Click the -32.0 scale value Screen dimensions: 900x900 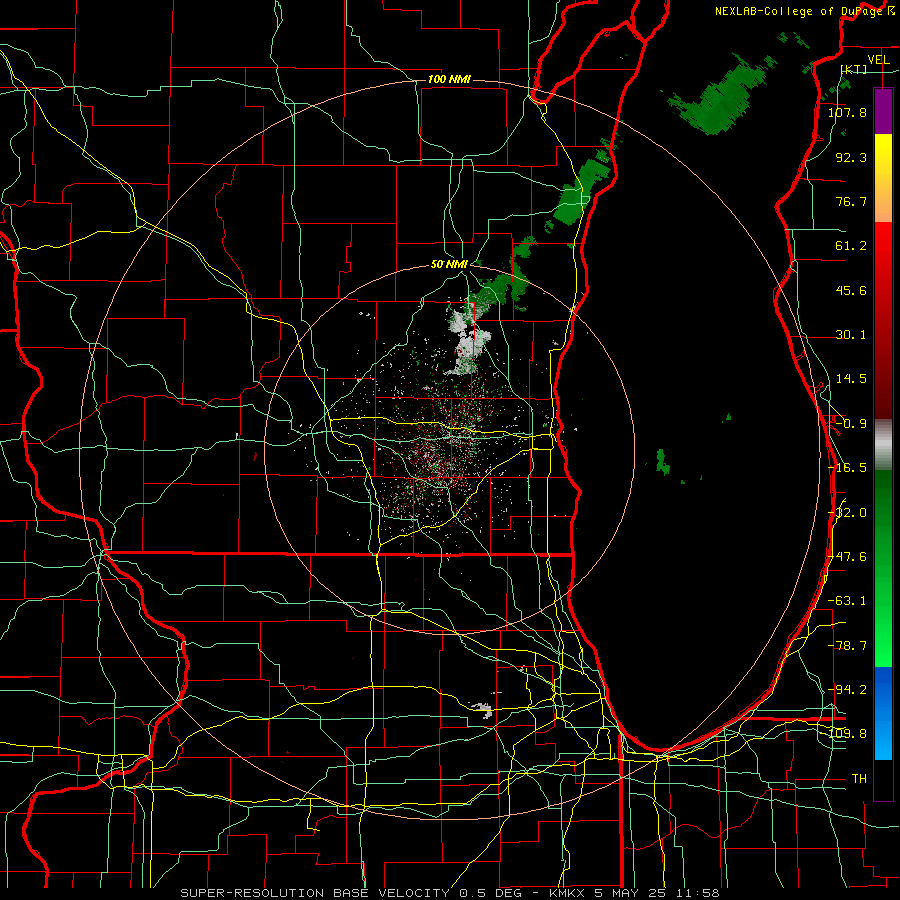[x=847, y=513]
